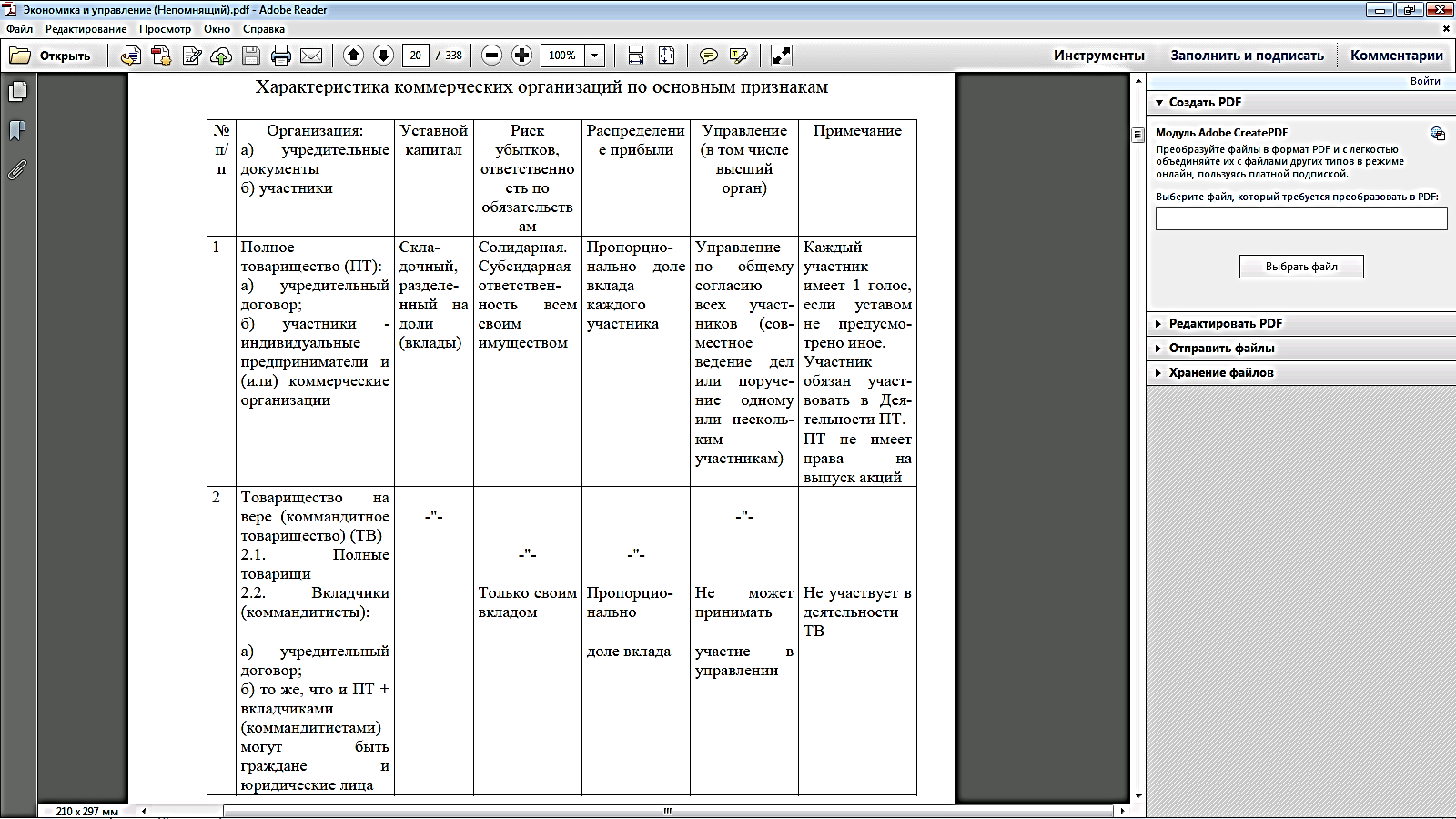This screenshot has height=819, width=1456.
Task: Collapse the Создать PDF section
Action: (1204, 102)
